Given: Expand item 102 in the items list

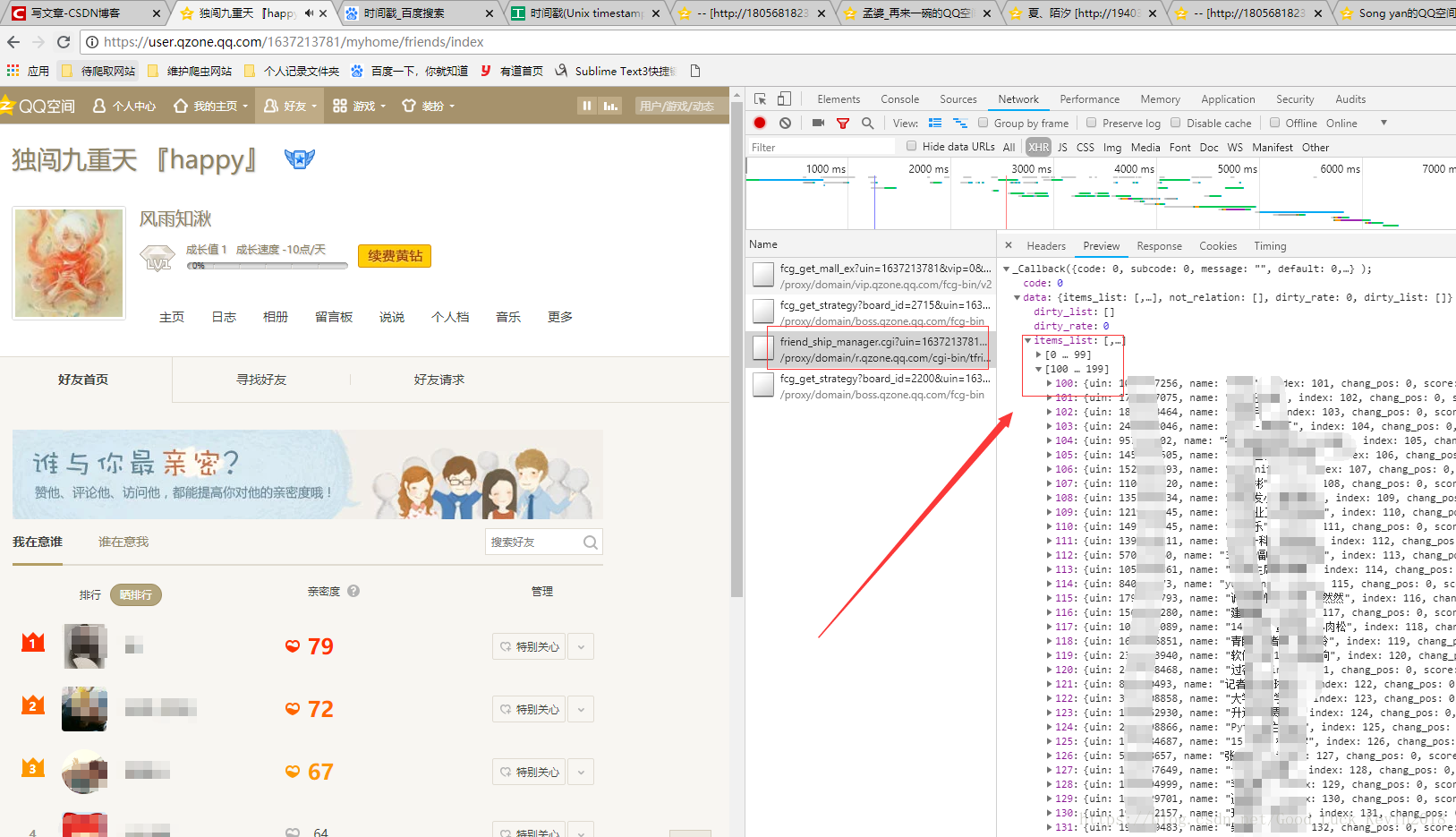Looking at the screenshot, I should point(1050,412).
